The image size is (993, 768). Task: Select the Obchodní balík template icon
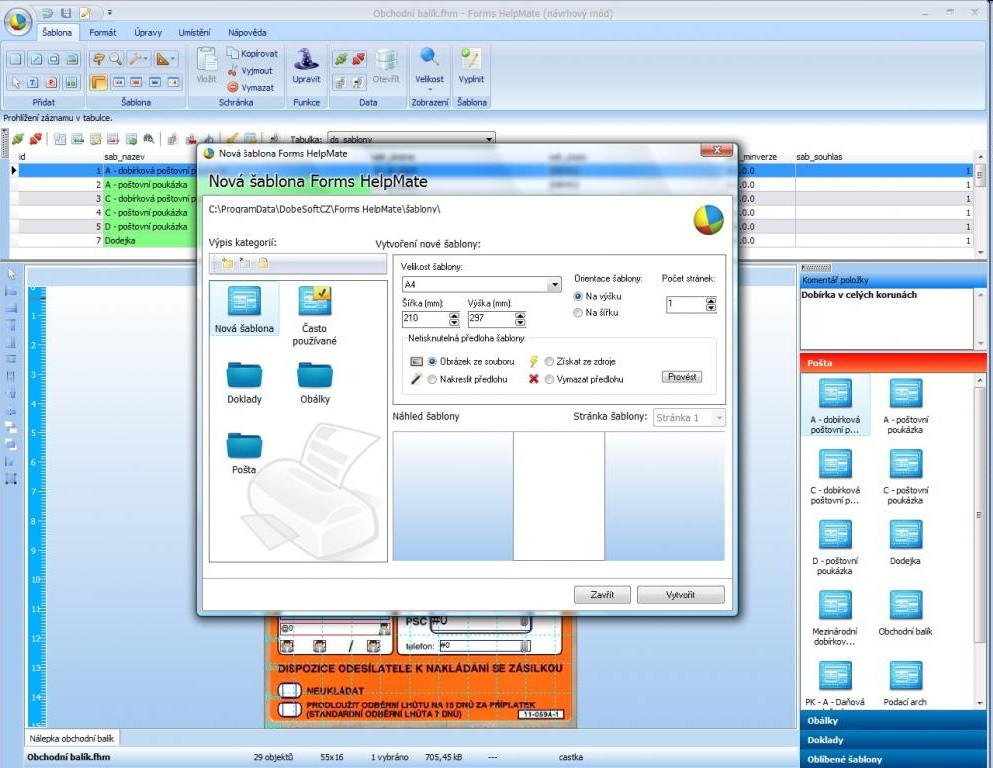[905, 605]
